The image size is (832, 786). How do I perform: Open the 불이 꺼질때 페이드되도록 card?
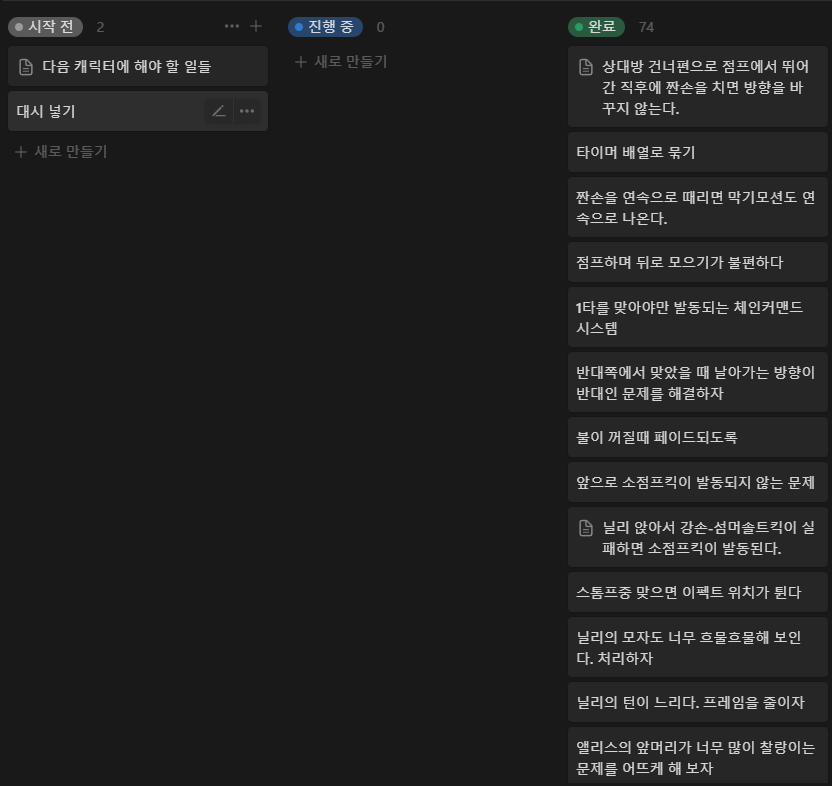coord(697,437)
